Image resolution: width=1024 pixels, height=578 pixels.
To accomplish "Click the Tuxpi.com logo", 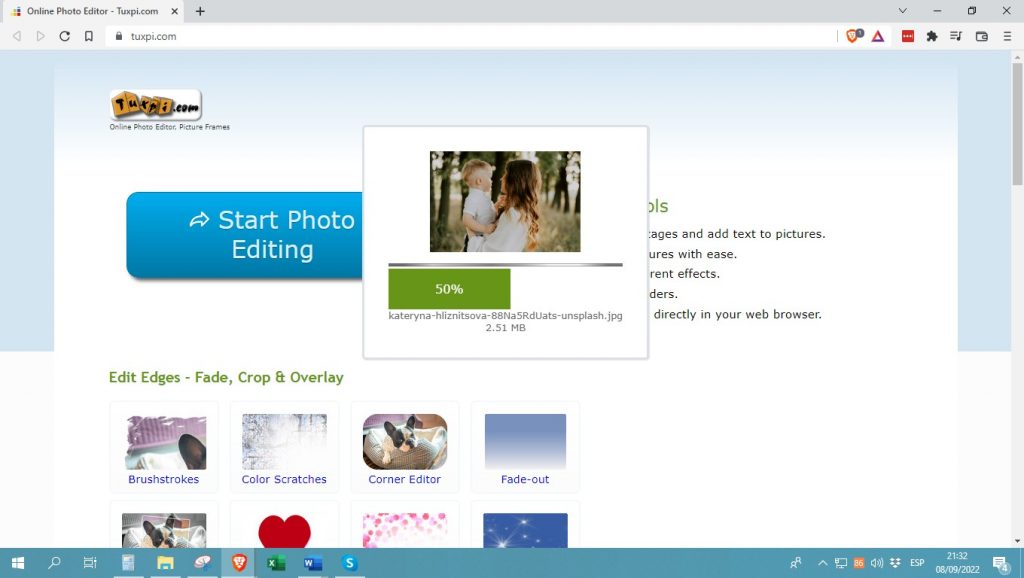I will tap(156, 105).
